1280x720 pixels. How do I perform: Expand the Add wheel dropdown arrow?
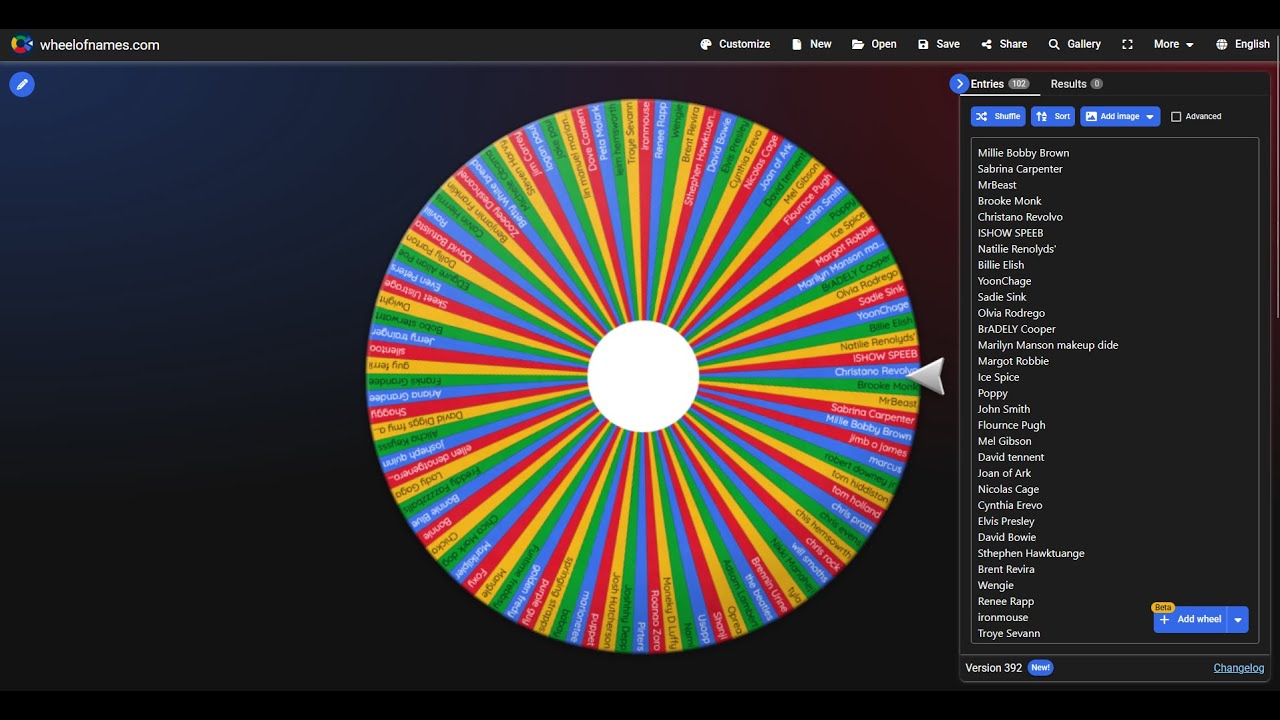tap(1238, 619)
